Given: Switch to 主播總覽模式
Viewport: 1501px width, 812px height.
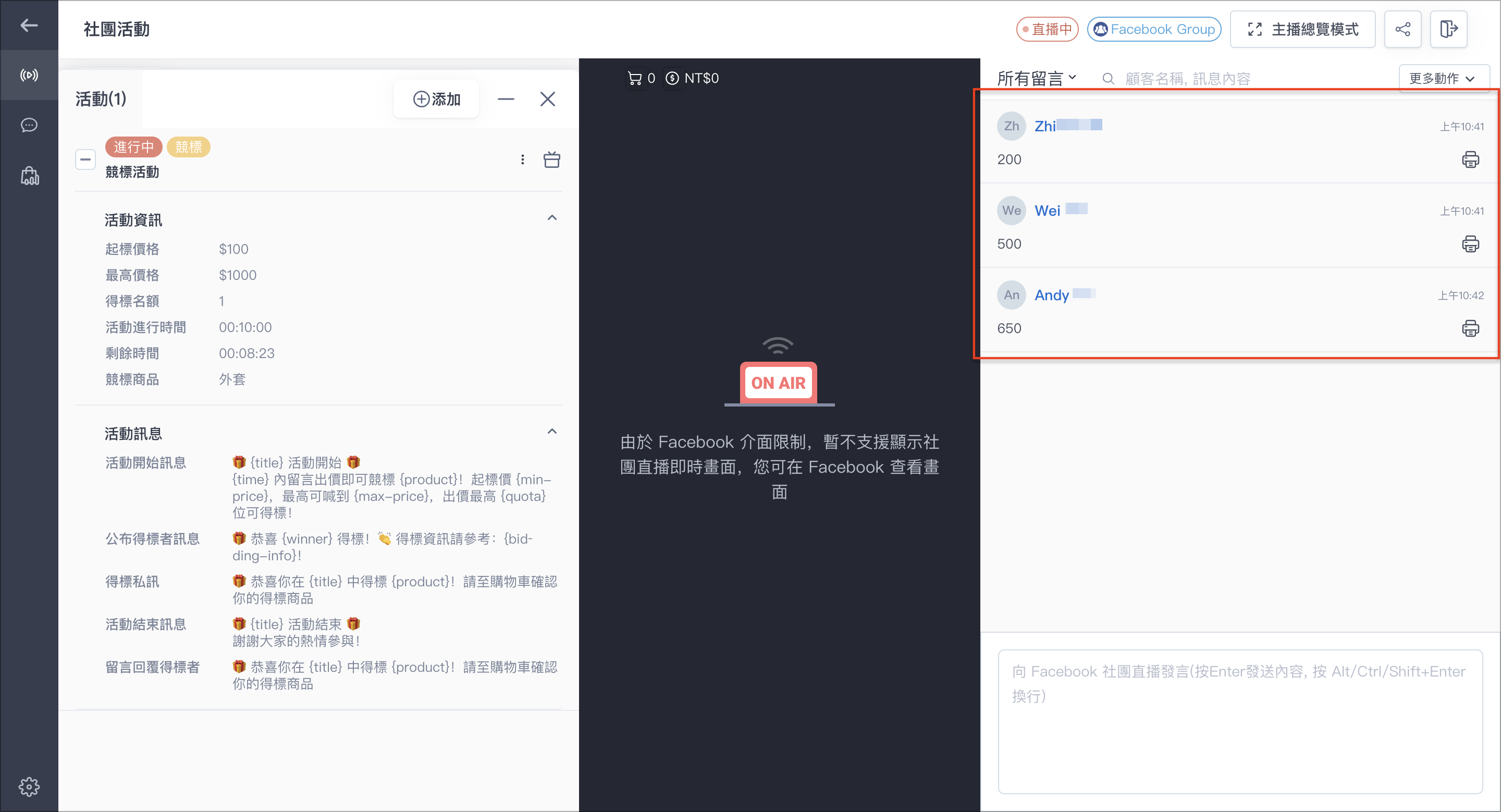Looking at the screenshot, I should [1302, 29].
